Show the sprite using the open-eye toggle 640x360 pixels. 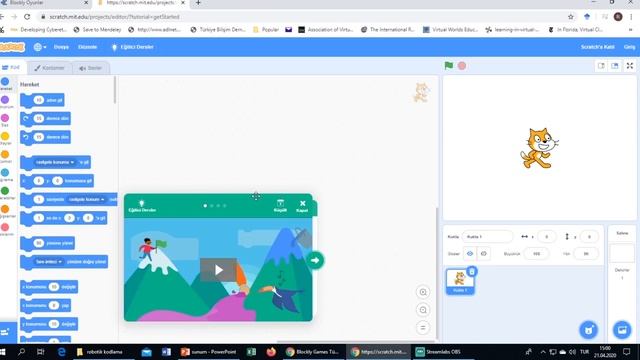pos(470,253)
